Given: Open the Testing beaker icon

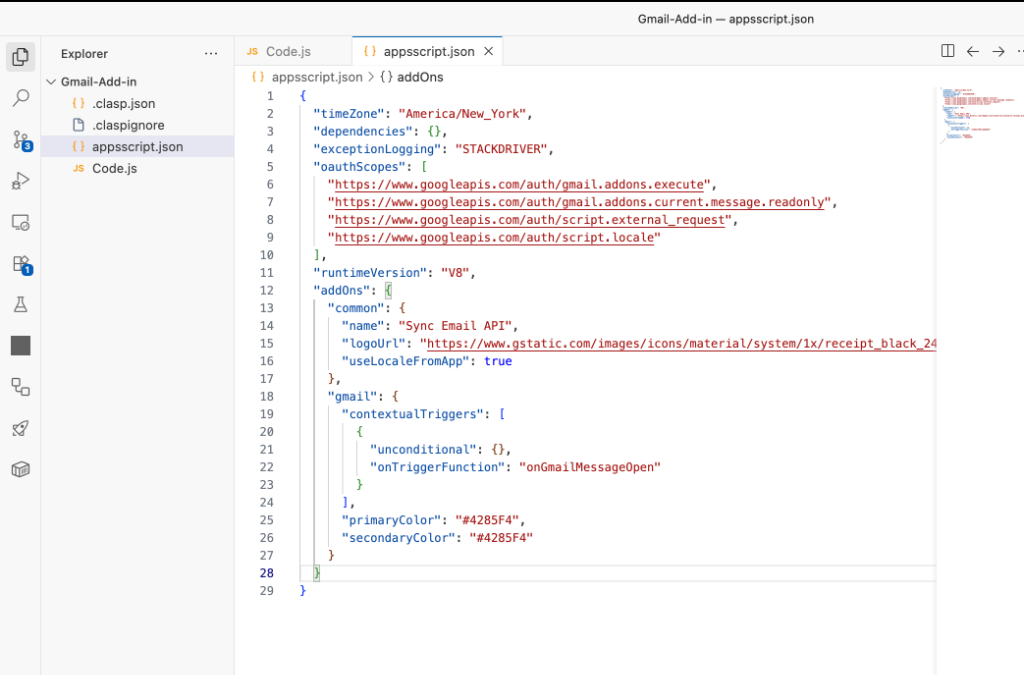Looking at the screenshot, I should [20, 305].
